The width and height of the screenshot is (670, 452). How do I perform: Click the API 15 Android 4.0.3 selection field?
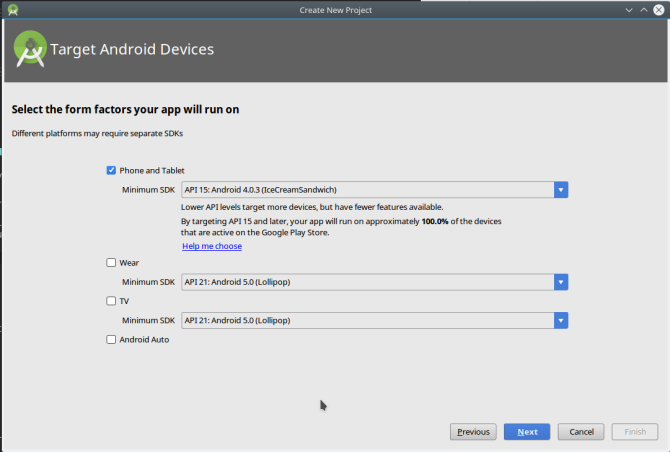(367, 189)
